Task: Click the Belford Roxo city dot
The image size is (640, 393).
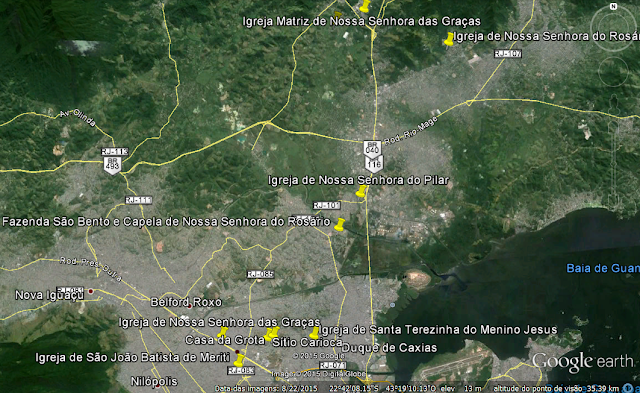Action: point(189,306)
